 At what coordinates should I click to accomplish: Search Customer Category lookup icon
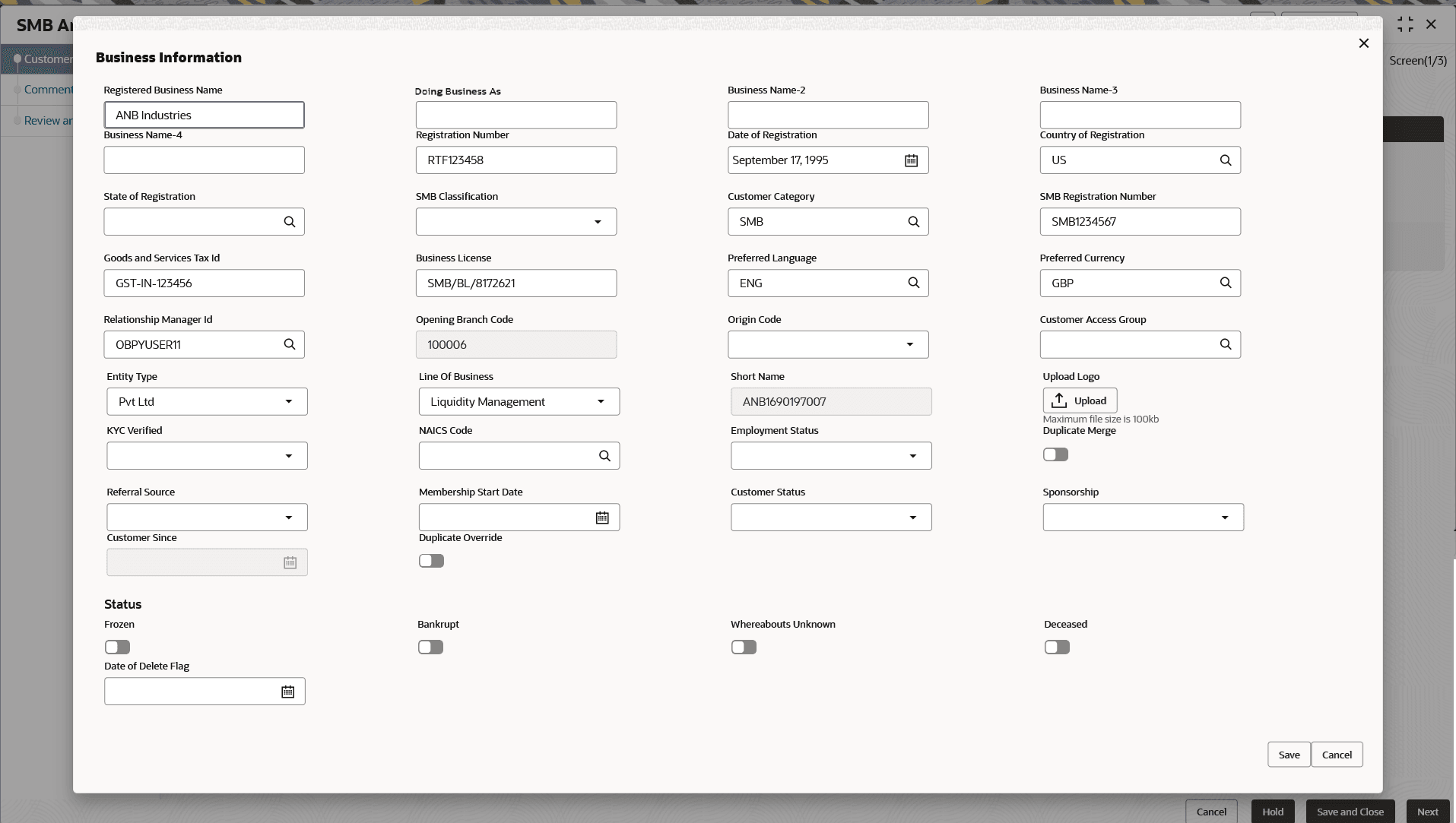914,222
